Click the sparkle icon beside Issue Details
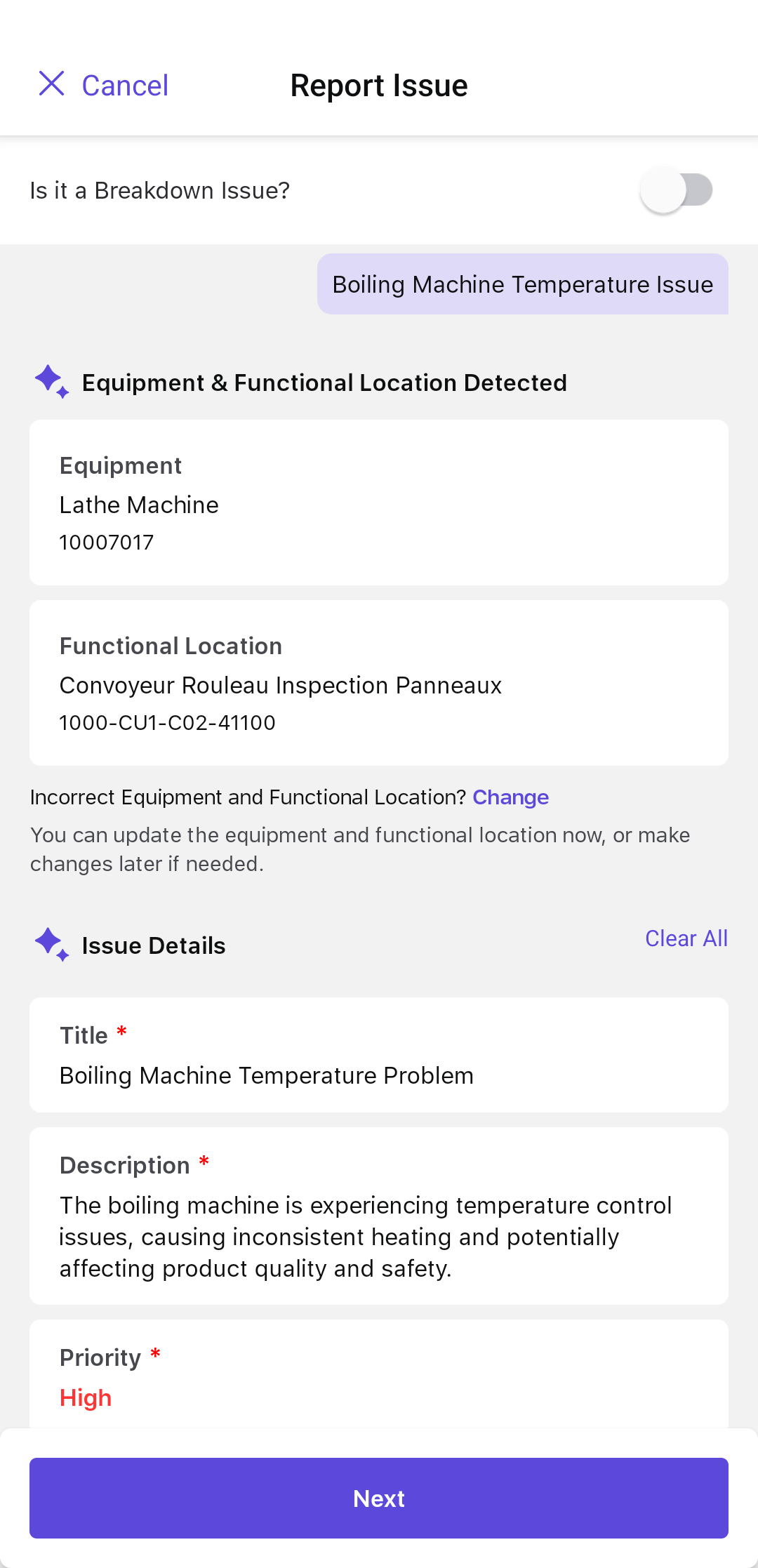Viewport: 758px width, 1568px height. [x=52, y=945]
